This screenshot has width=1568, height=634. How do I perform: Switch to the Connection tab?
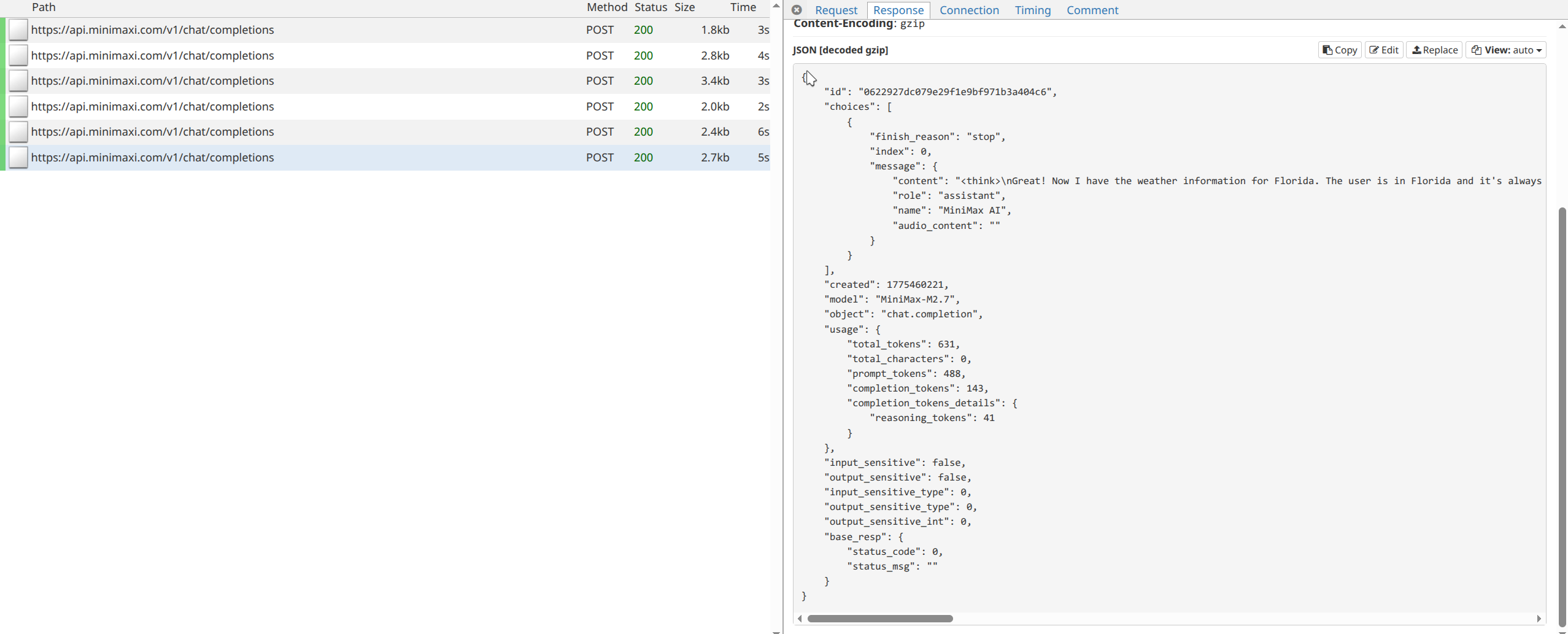(969, 10)
